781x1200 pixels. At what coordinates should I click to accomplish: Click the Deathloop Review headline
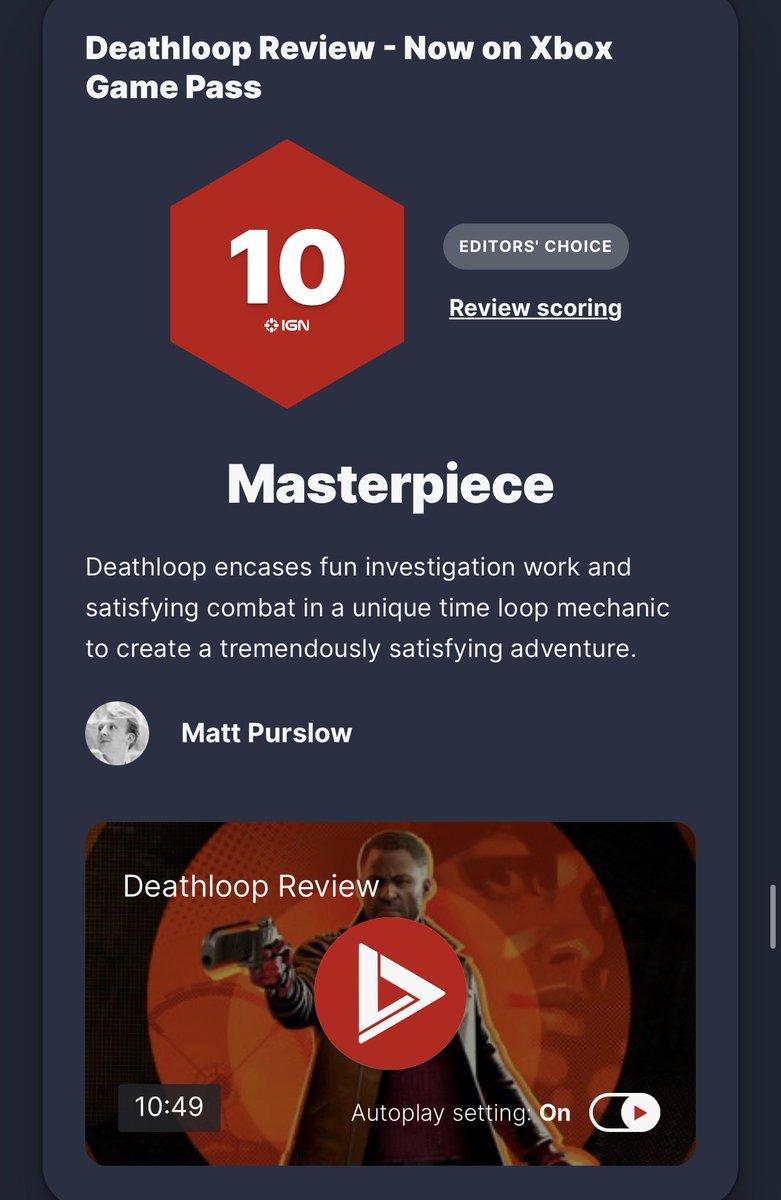coord(349,67)
